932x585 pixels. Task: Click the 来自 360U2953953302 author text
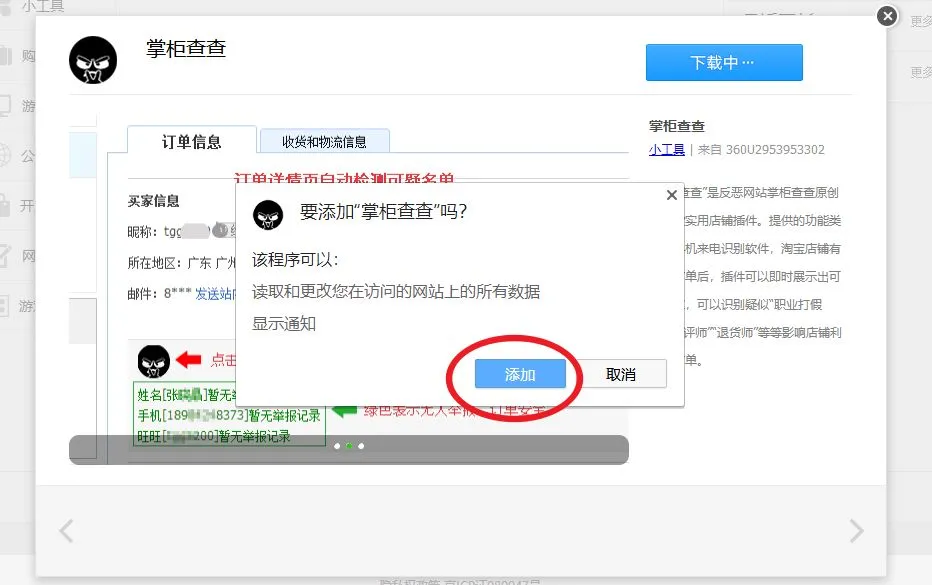coord(761,150)
